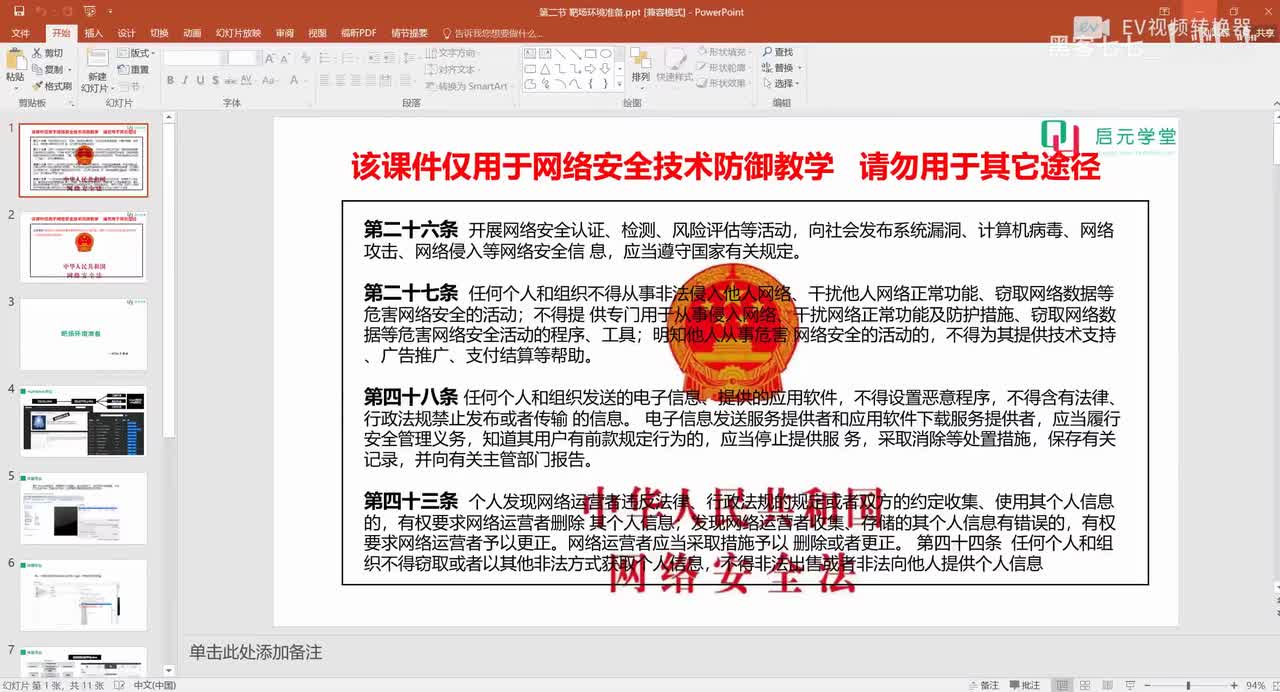Activate the Format Painter (格式刷)
Viewport: 1280px width, 692px height.
pyautogui.click(x=51, y=86)
